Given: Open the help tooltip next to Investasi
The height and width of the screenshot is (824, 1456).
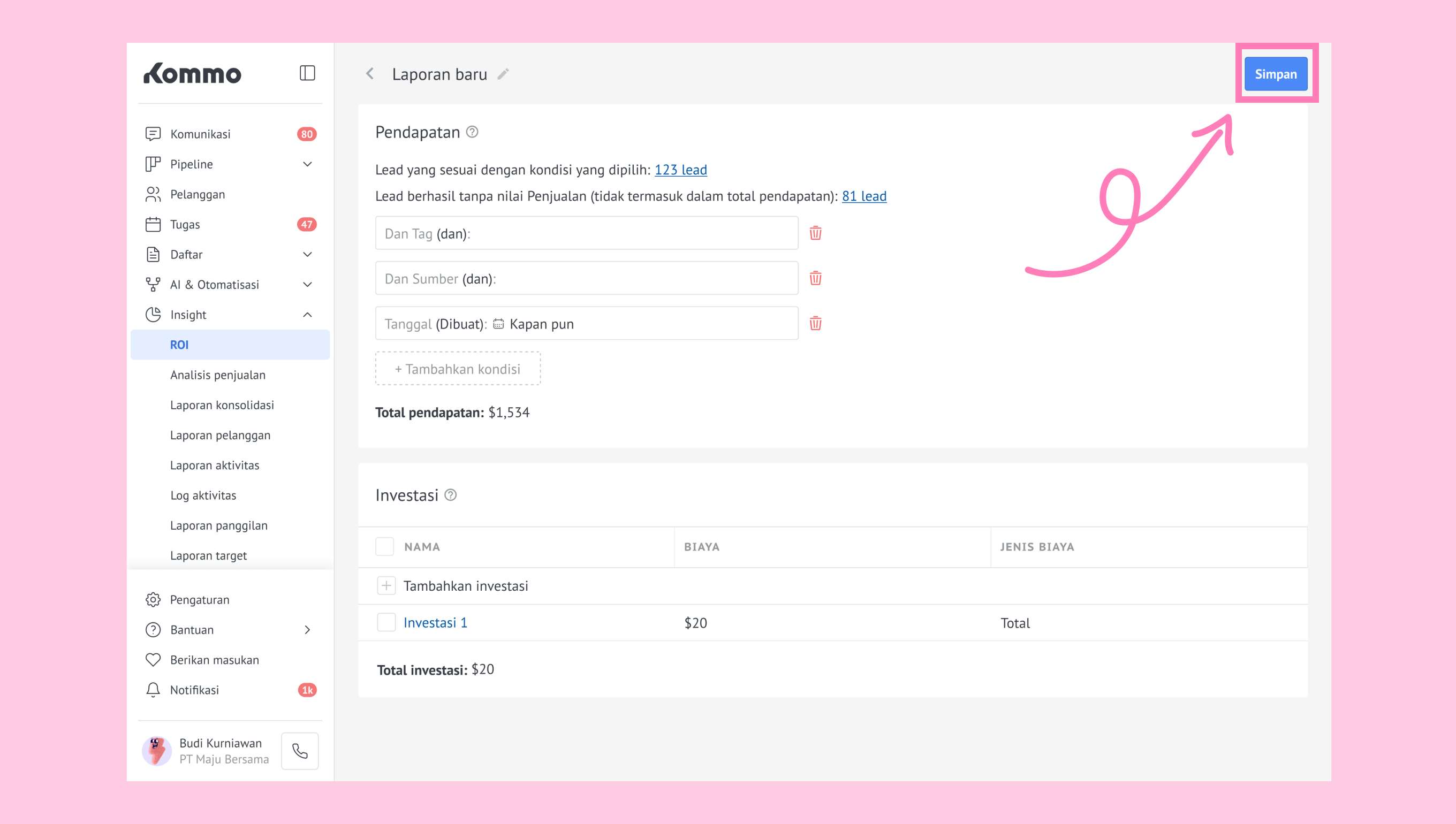Looking at the screenshot, I should pyautogui.click(x=451, y=495).
